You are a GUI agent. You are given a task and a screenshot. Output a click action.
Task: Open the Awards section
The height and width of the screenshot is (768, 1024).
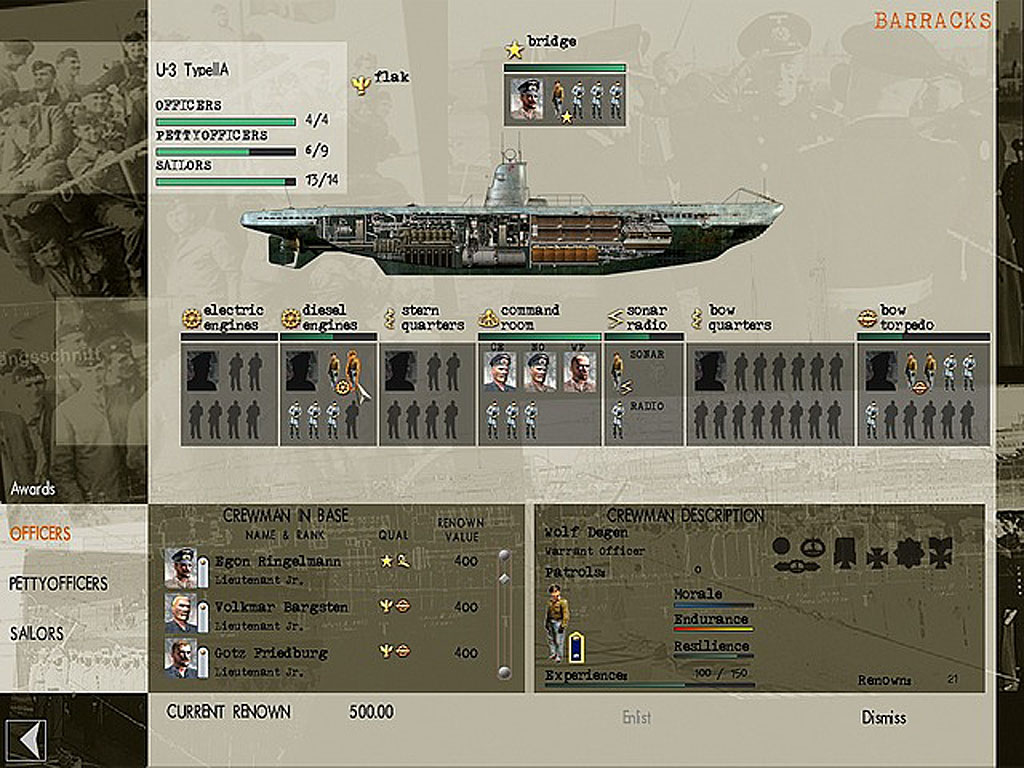(33, 489)
